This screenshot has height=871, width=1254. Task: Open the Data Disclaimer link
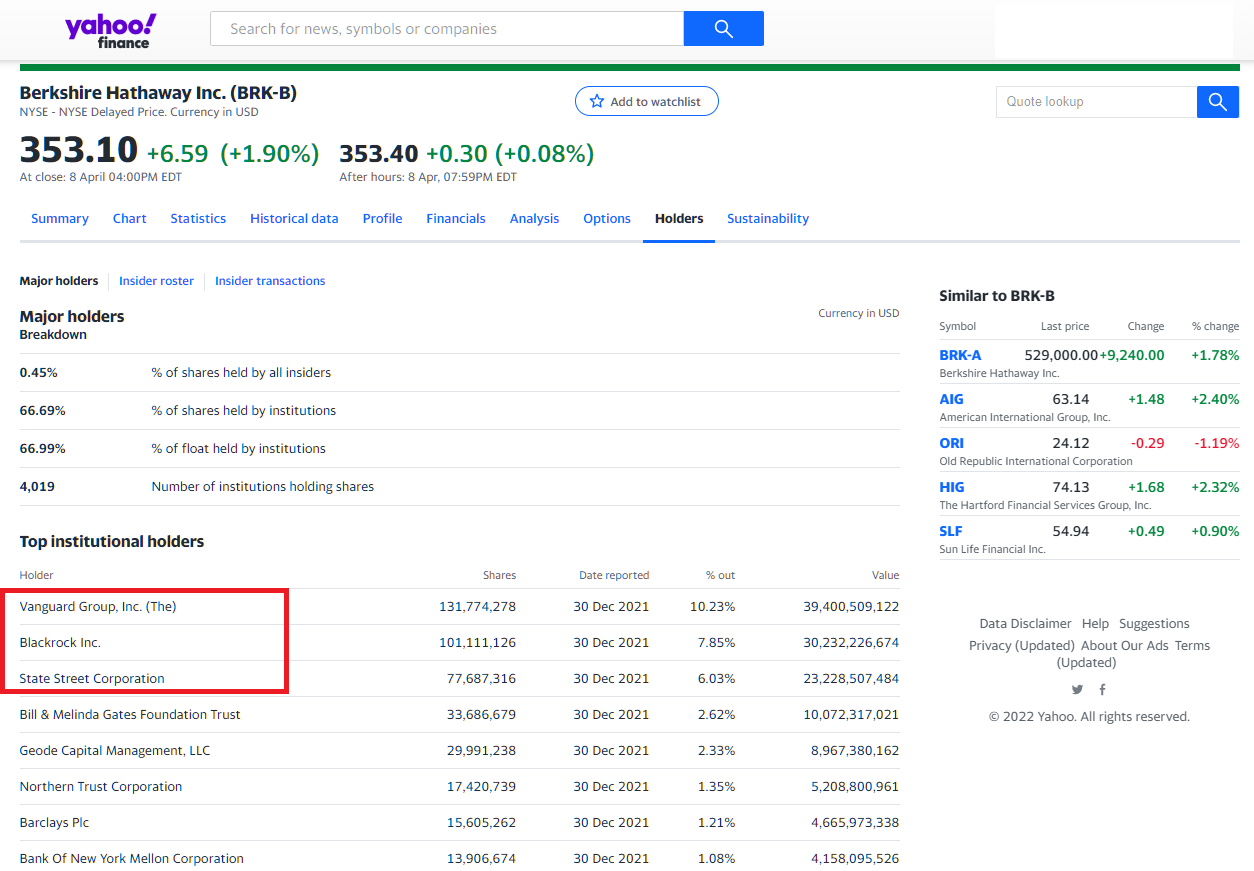[x=1025, y=624]
